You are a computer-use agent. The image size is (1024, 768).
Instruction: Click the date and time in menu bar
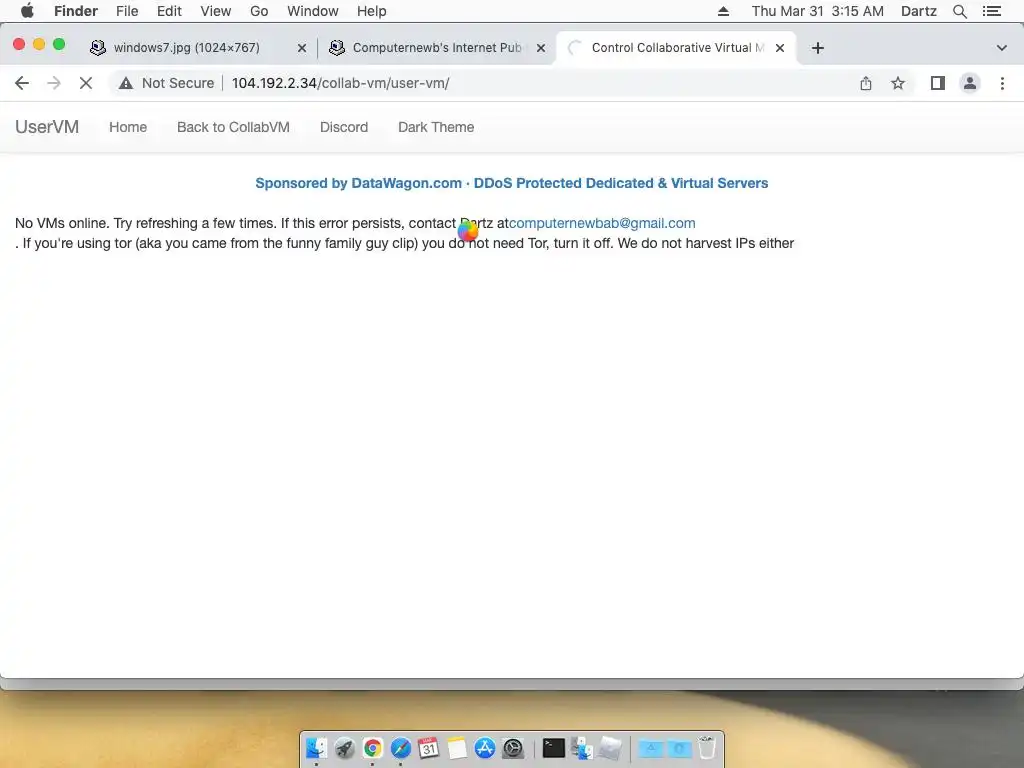(x=818, y=11)
